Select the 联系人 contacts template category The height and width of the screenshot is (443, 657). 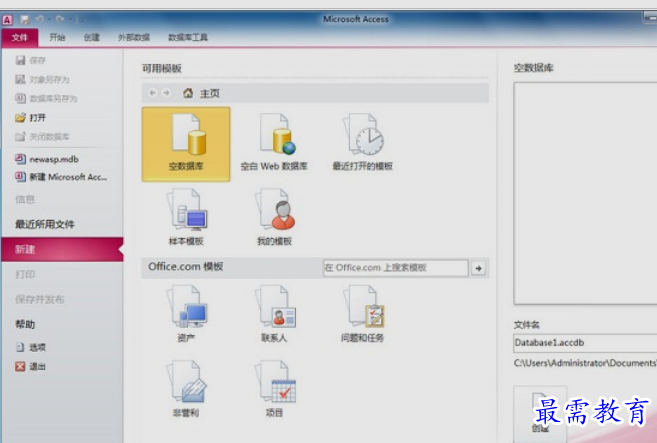pyautogui.click(x=274, y=314)
